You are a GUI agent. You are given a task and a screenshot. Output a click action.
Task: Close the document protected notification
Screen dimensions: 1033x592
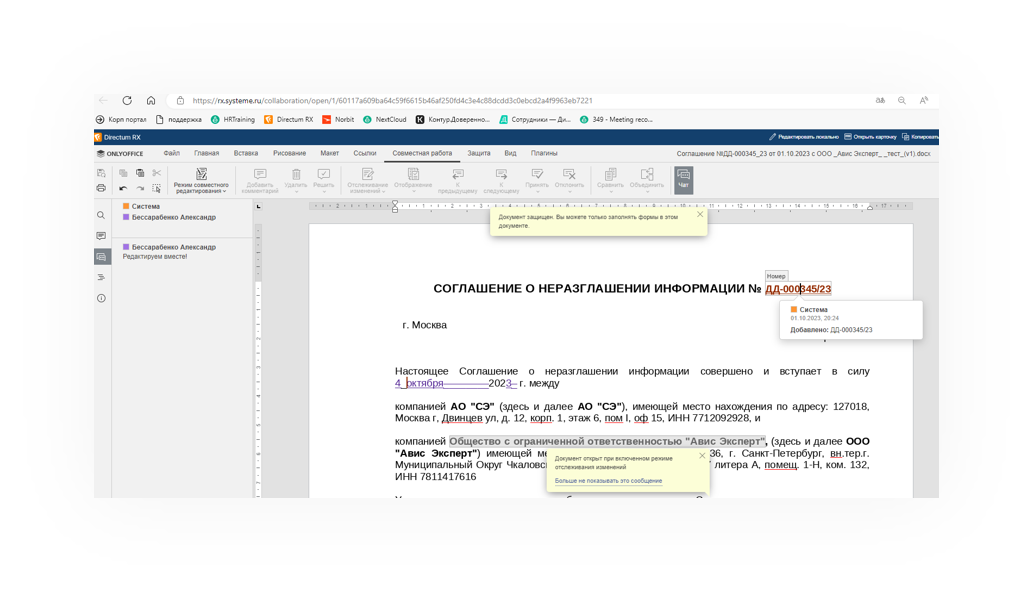pyautogui.click(x=700, y=214)
